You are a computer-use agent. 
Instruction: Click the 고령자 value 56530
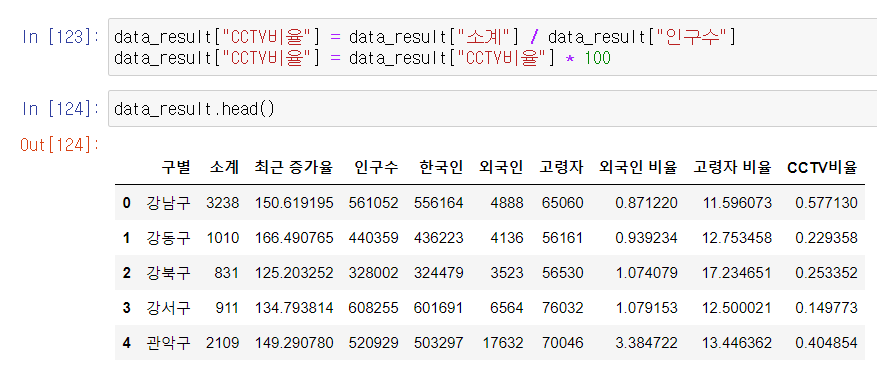[563, 273]
